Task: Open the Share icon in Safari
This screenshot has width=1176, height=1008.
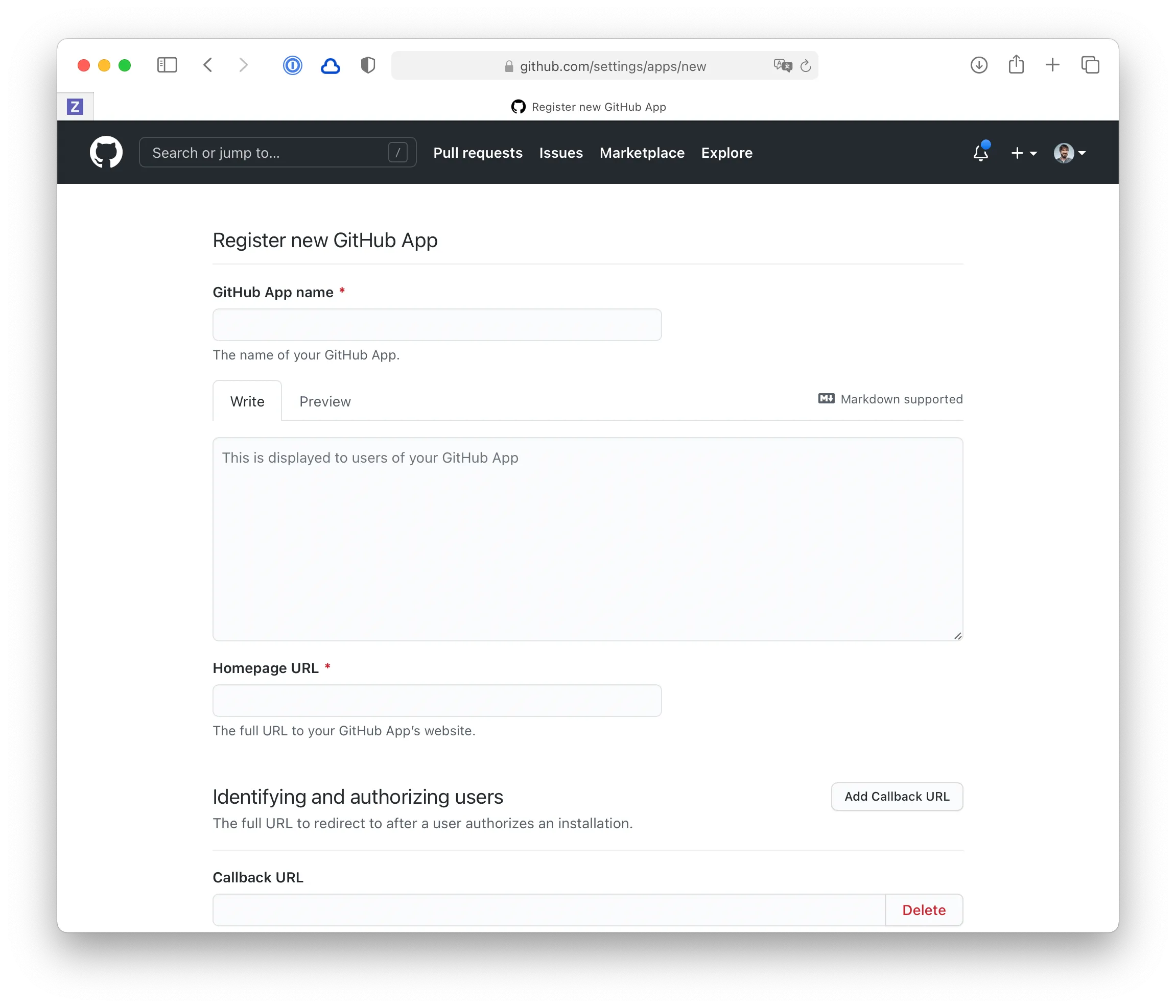Action: [1016, 65]
